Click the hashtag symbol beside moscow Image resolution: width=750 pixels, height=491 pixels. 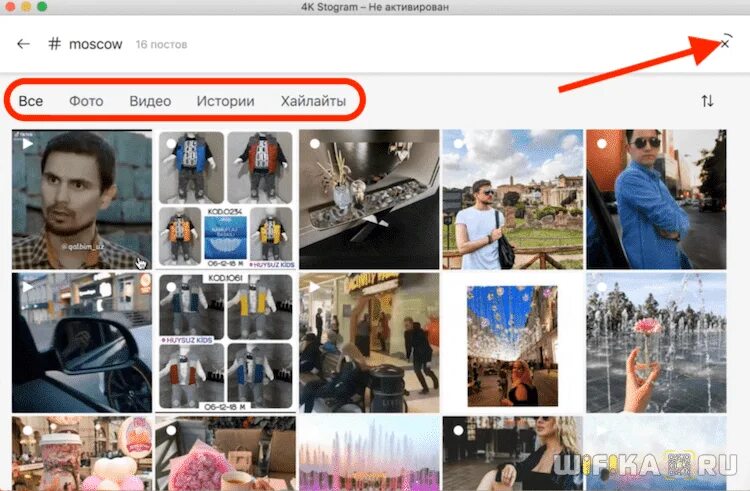click(55, 44)
